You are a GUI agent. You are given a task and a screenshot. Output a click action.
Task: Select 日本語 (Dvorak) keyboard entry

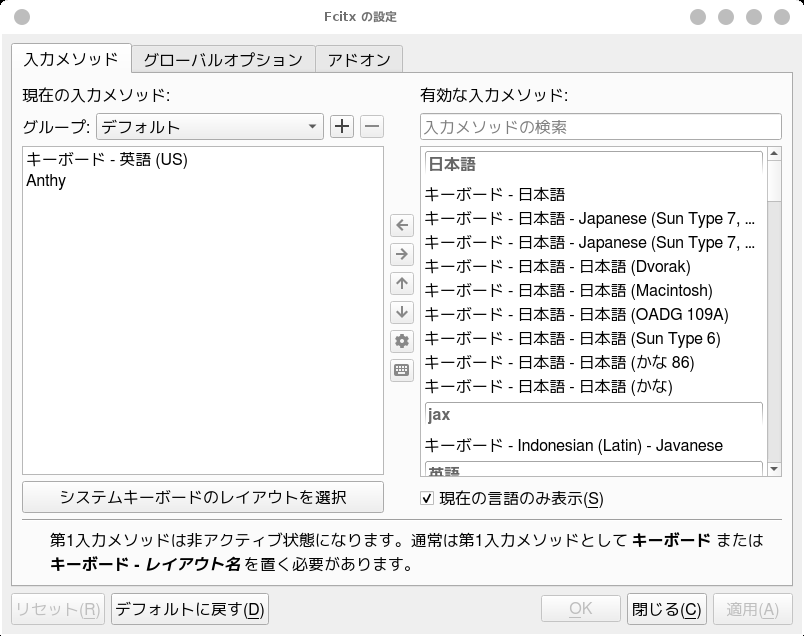coord(594,267)
